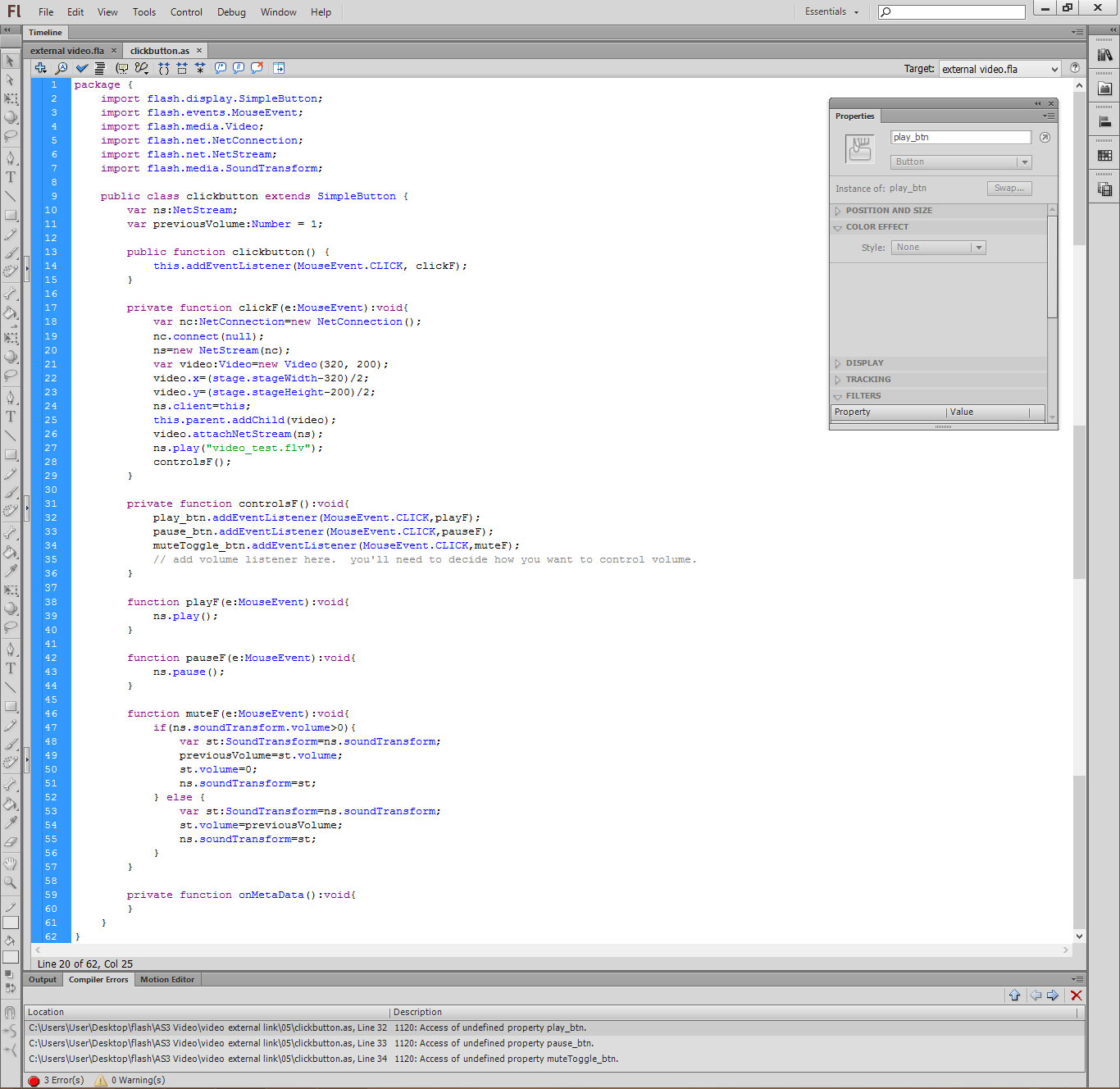Apply Auto Format to the script
This screenshot has width=1120, height=1089.
tap(100, 68)
